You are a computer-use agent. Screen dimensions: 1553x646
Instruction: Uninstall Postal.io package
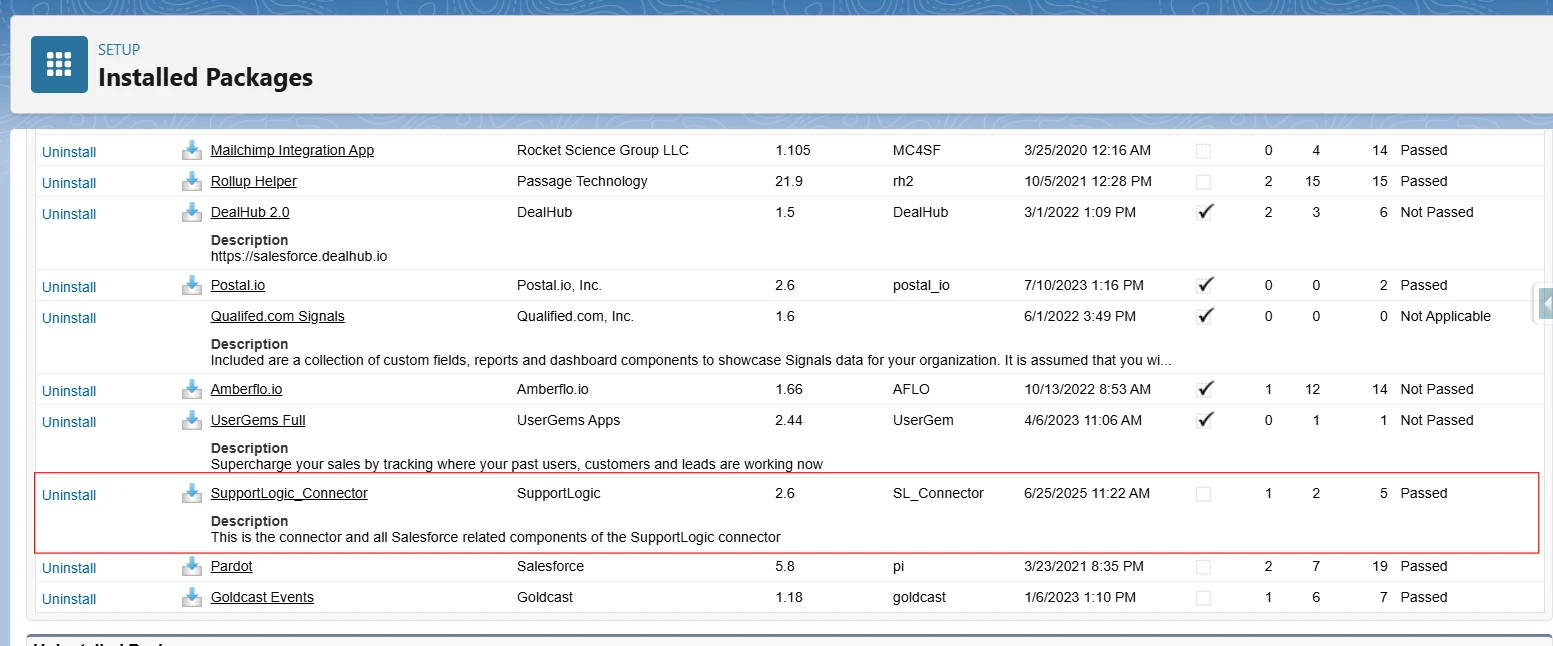coord(69,287)
